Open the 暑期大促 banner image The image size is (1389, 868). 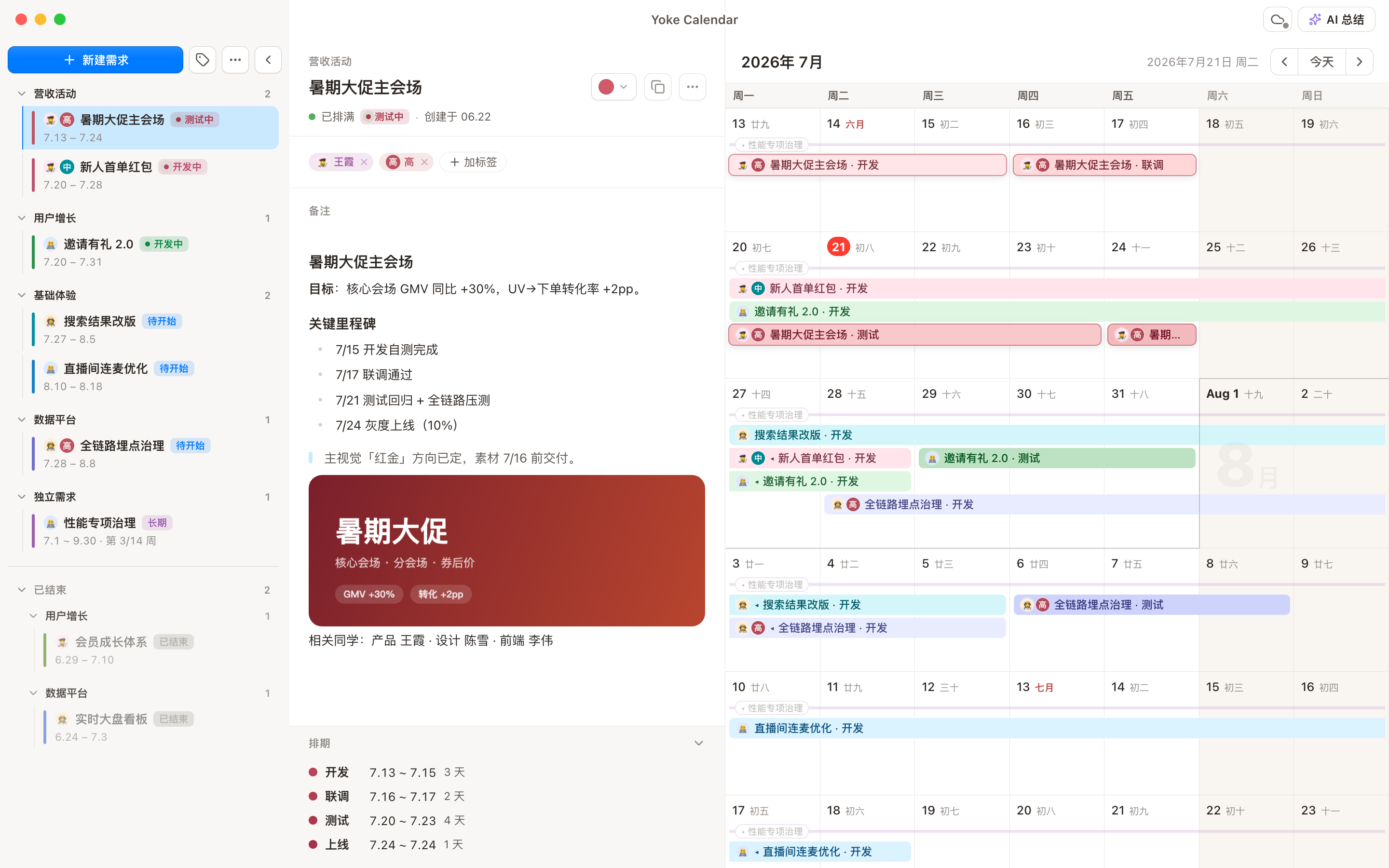pyautogui.click(x=506, y=550)
